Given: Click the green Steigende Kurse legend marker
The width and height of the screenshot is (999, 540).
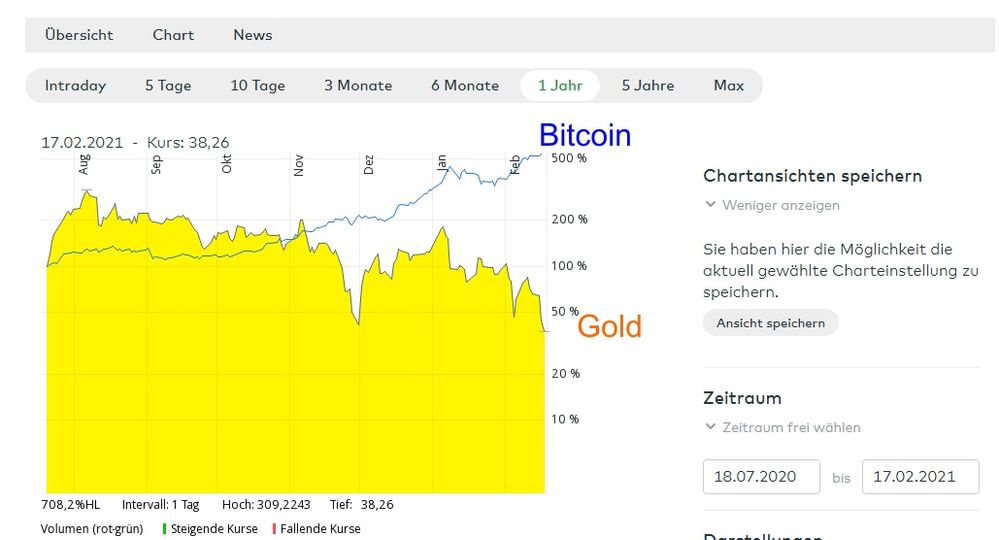Looking at the screenshot, I should tap(164, 529).
